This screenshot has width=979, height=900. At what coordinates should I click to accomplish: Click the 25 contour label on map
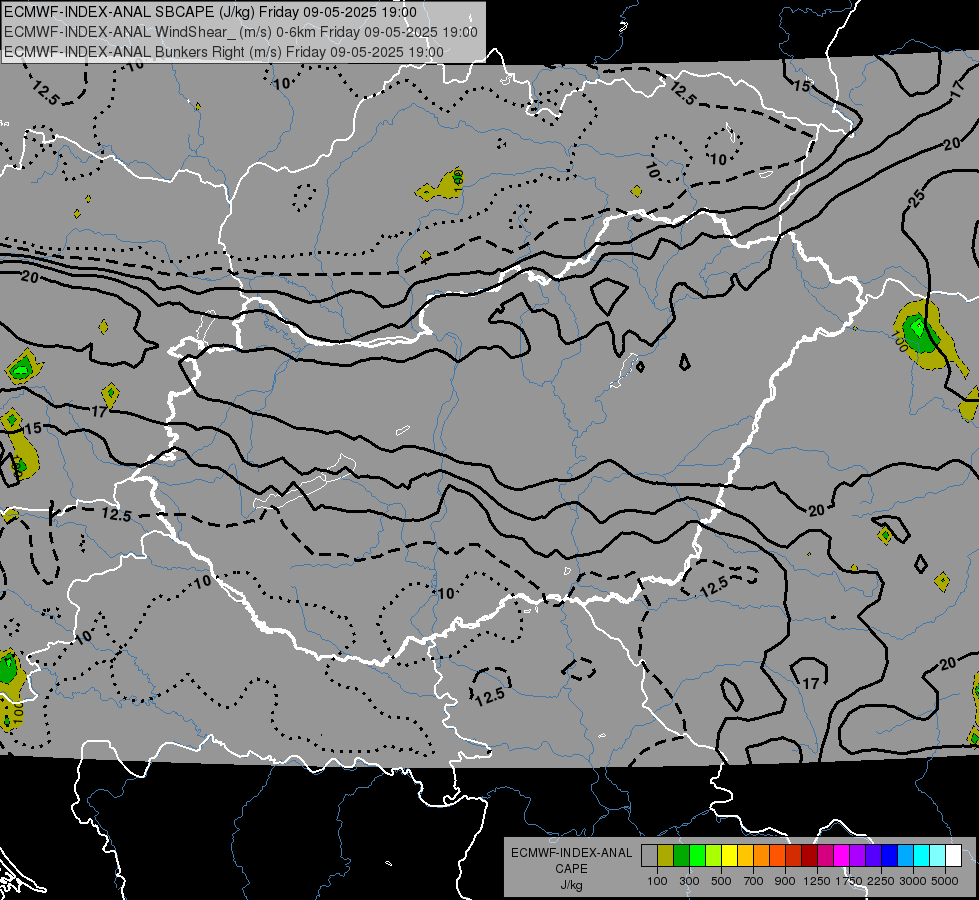pos(917,199)
